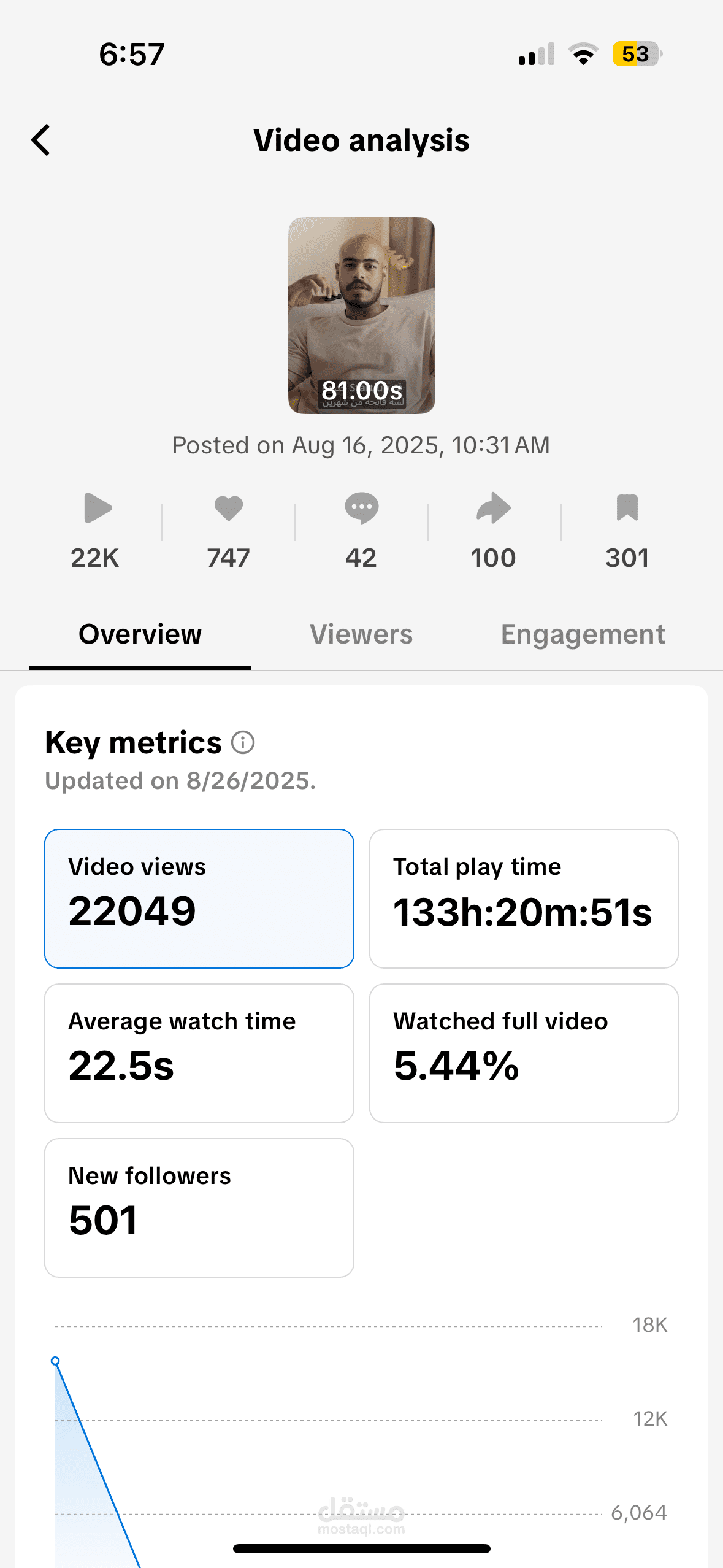Open the video thumbnail preview
This screenshot has width=723, height=1568.
pos(362,315)
